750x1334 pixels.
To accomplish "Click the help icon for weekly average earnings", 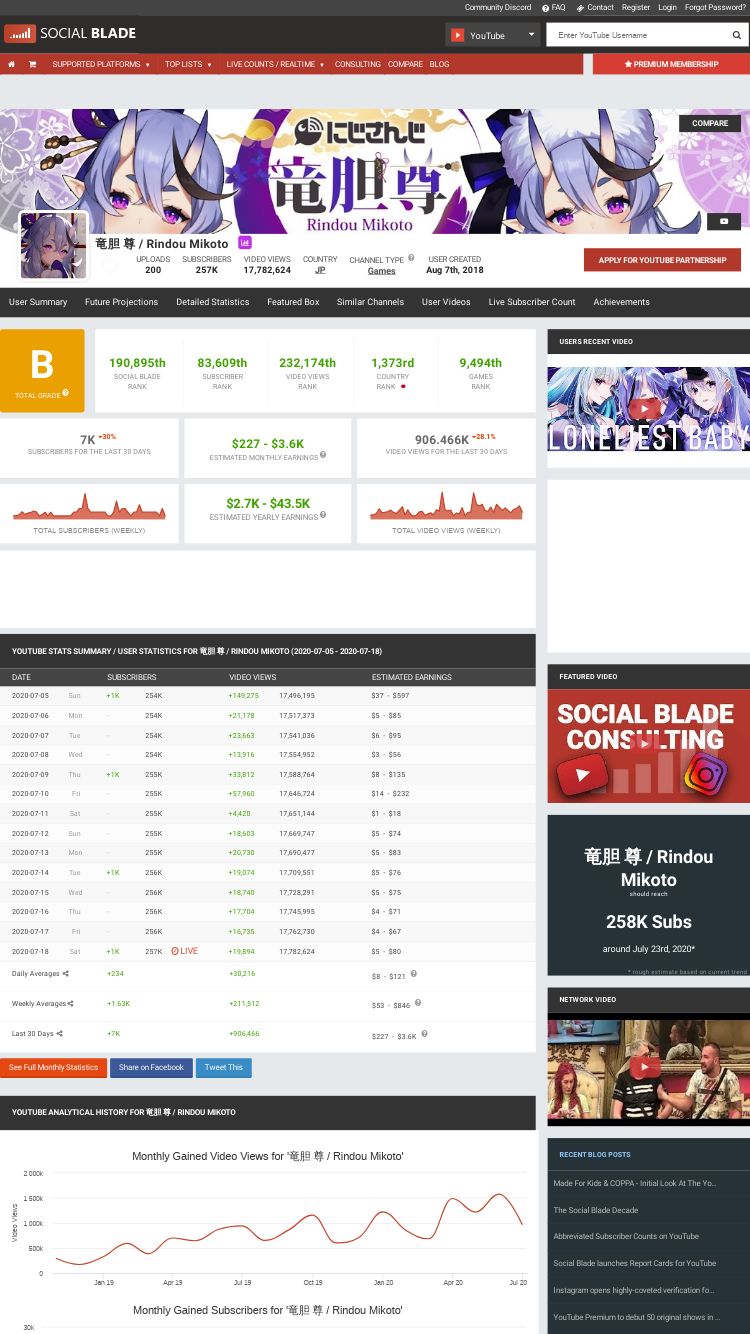I will (x=418, y=1003).
